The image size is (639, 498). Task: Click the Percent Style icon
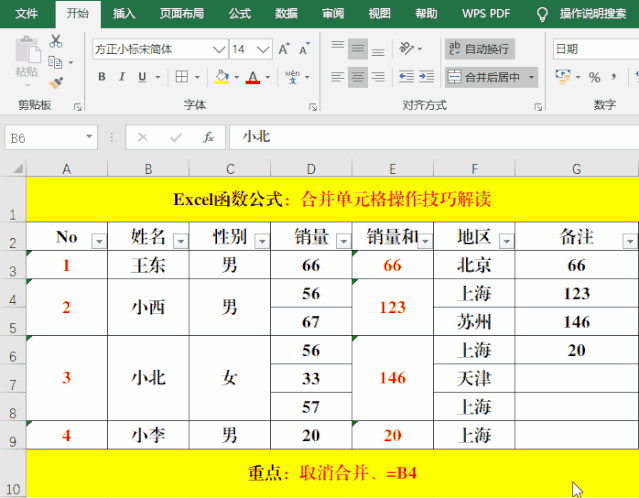coord(595,77)
